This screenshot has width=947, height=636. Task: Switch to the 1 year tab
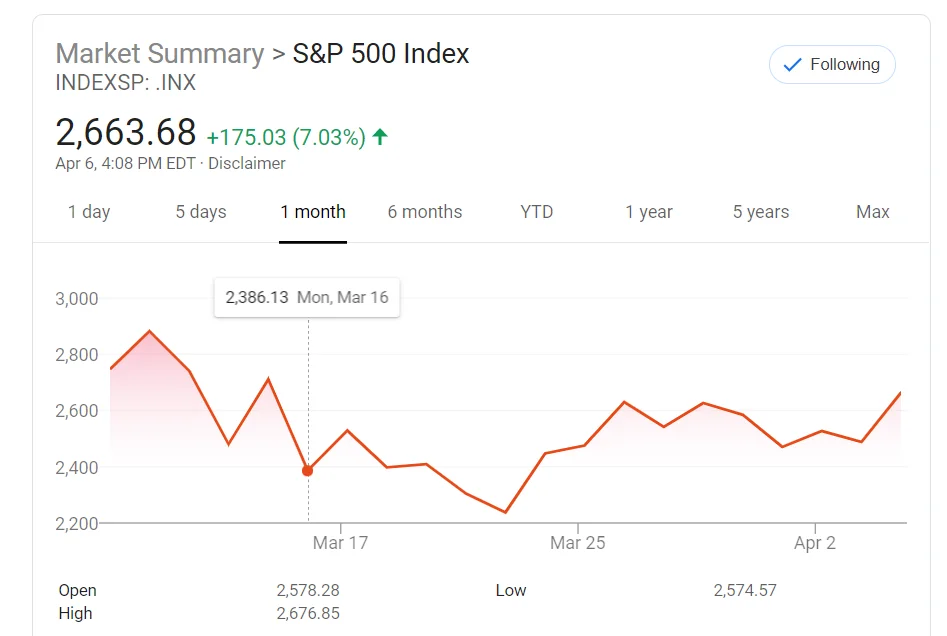click(649, 212)
